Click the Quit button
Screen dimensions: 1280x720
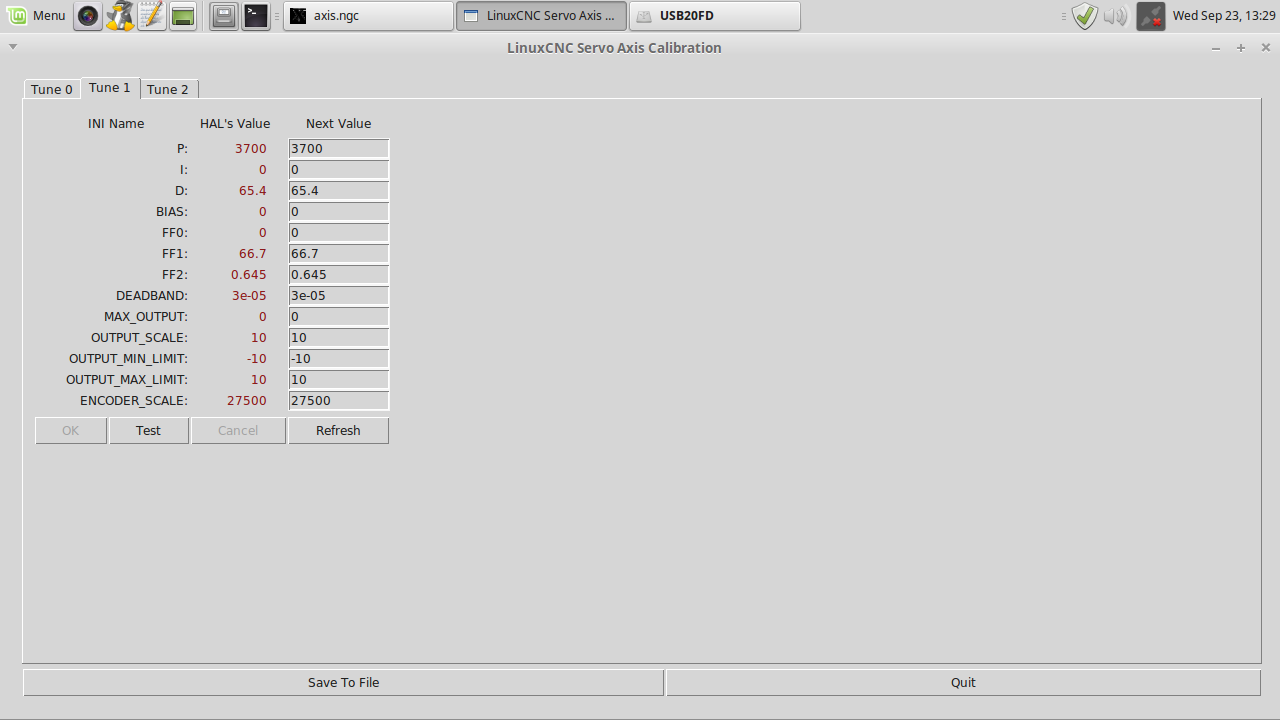[x=963, y=682]
